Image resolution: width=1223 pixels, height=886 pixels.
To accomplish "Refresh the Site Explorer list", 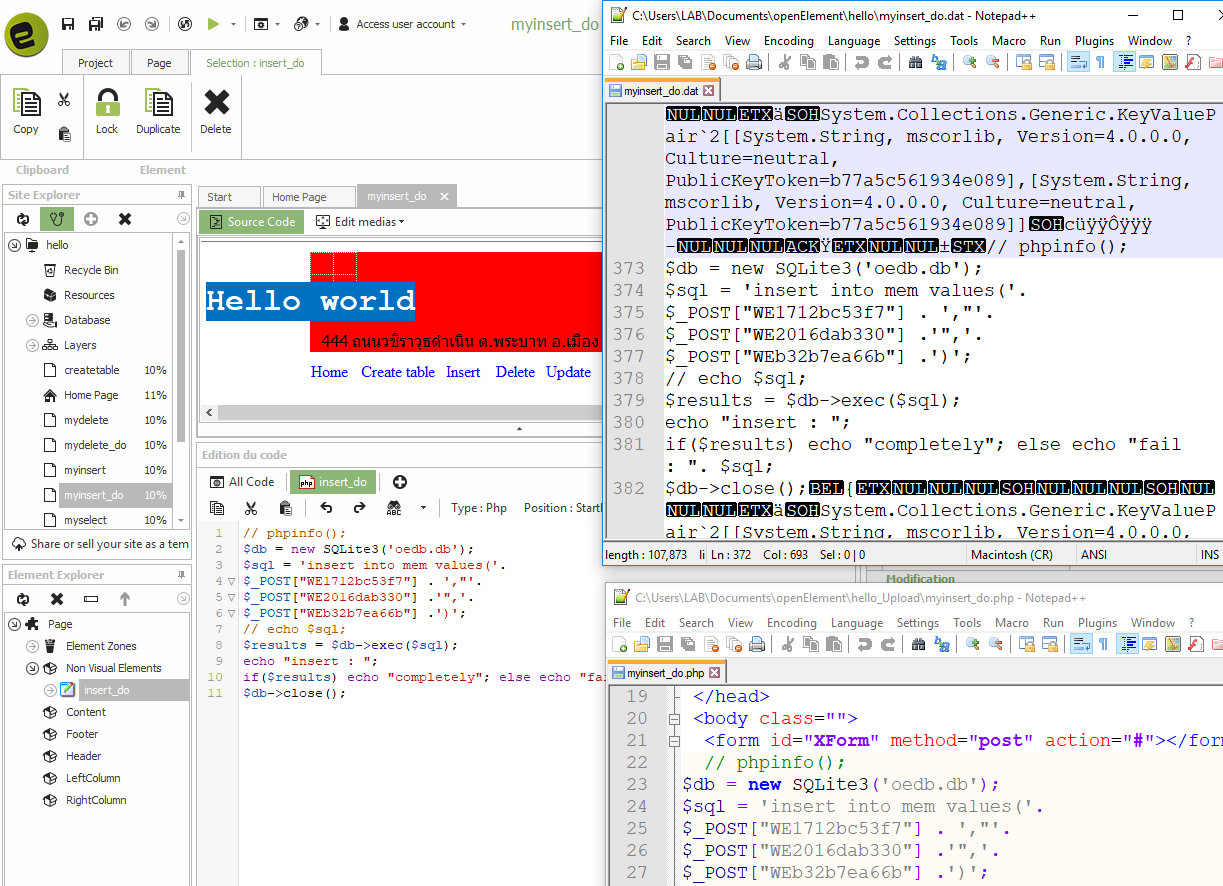I will tap(22, 219).
